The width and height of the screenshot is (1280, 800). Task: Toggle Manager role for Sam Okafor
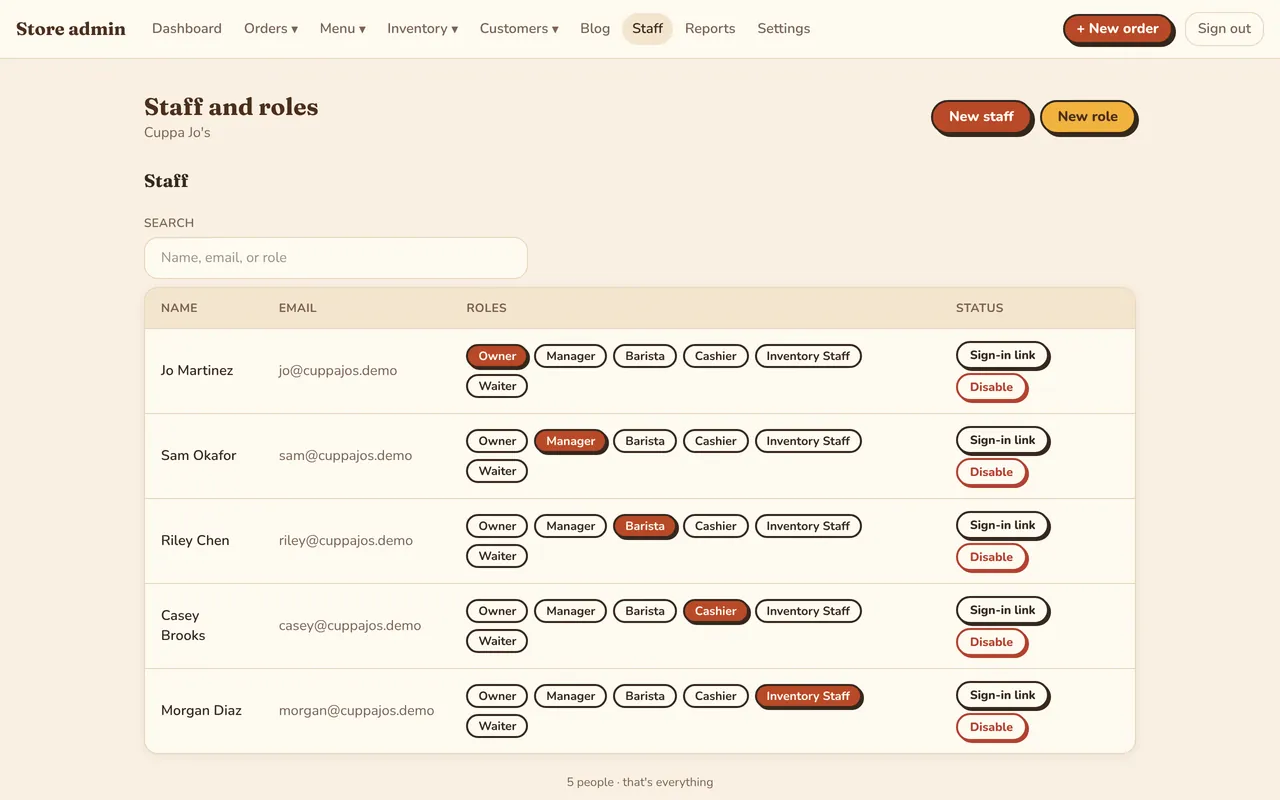[571, 441]
